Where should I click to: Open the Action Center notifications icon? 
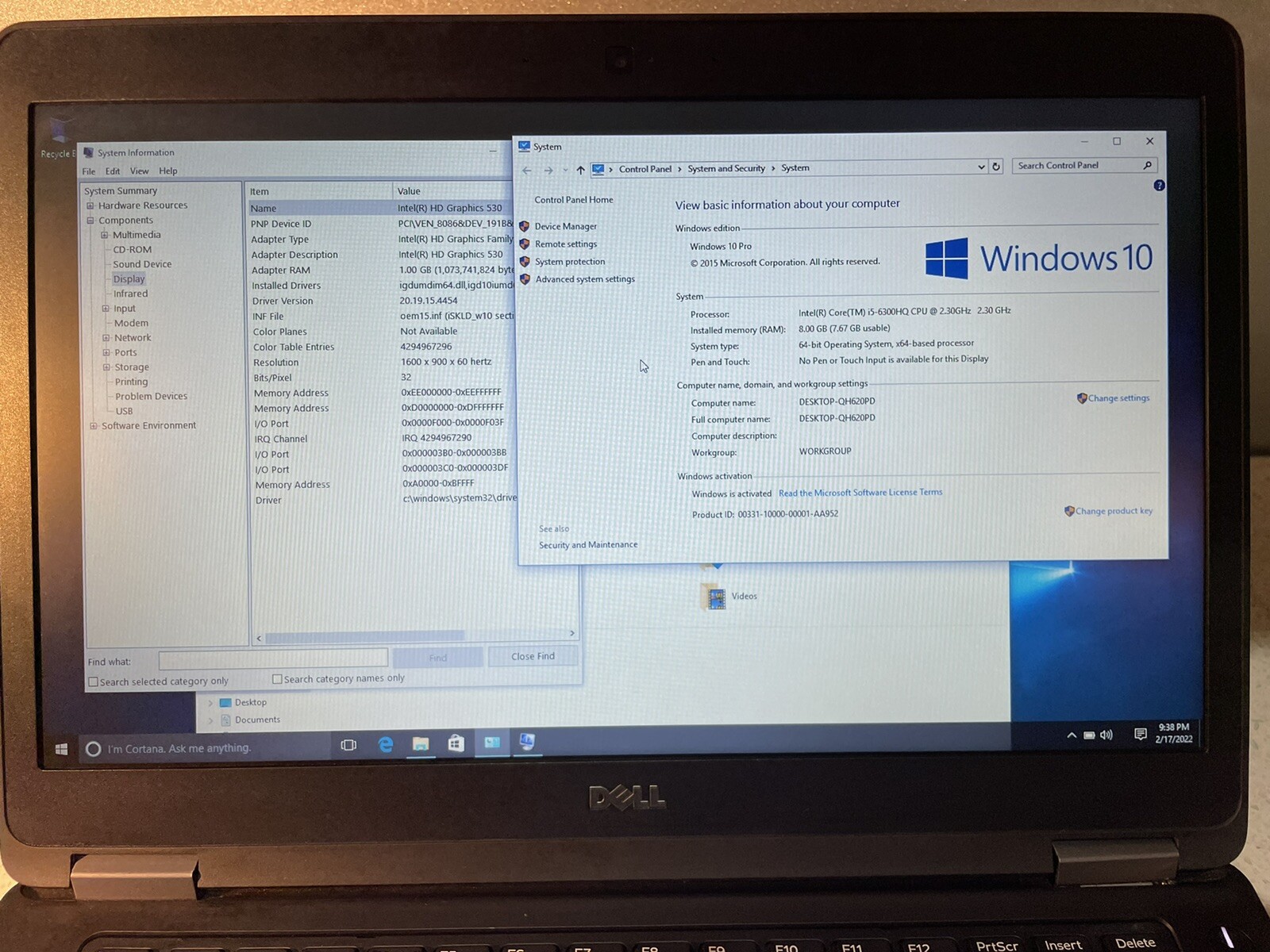(x=1140, y=734)
